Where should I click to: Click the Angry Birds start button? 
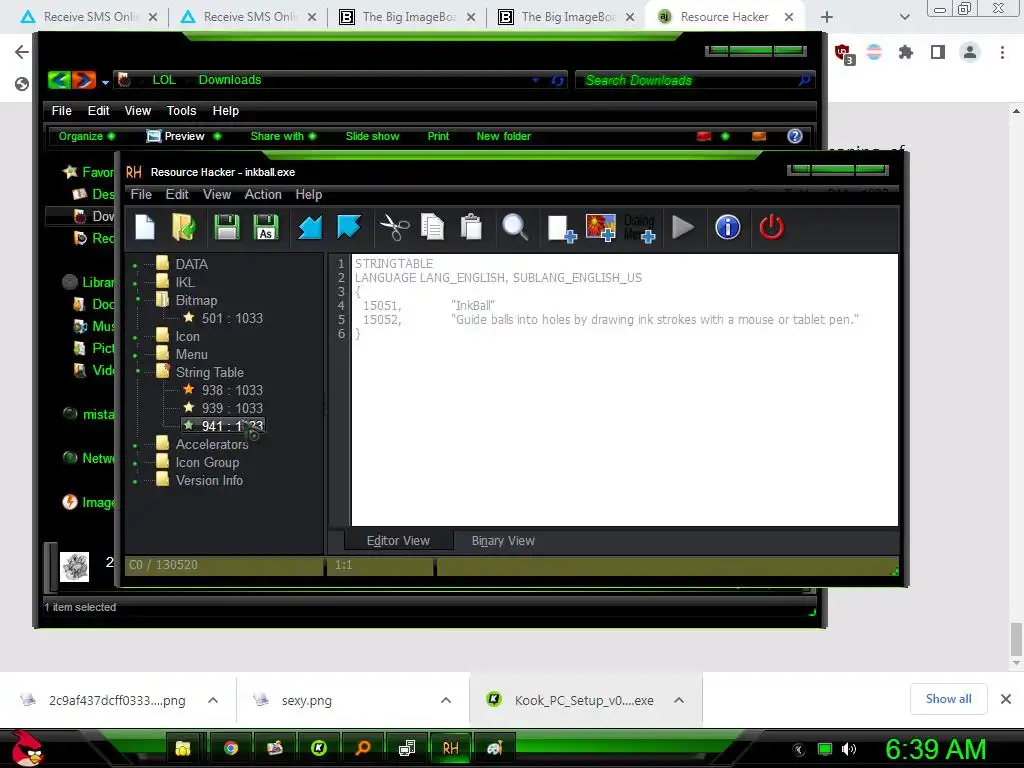[x=26, y=747]
